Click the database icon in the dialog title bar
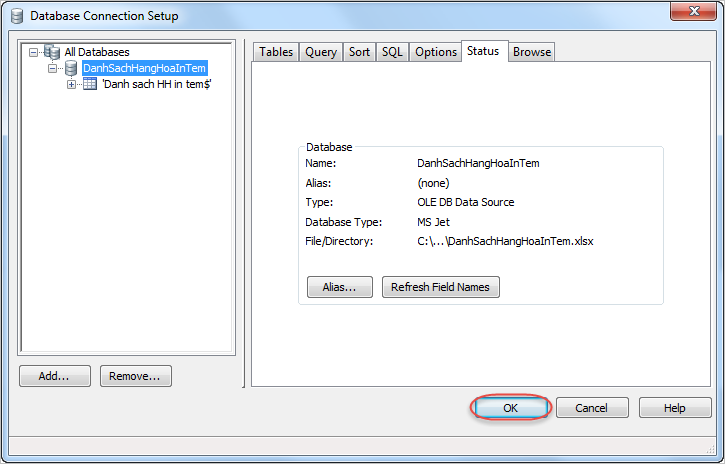The height and width of the screenshot is (464, 725). [17, 16]
